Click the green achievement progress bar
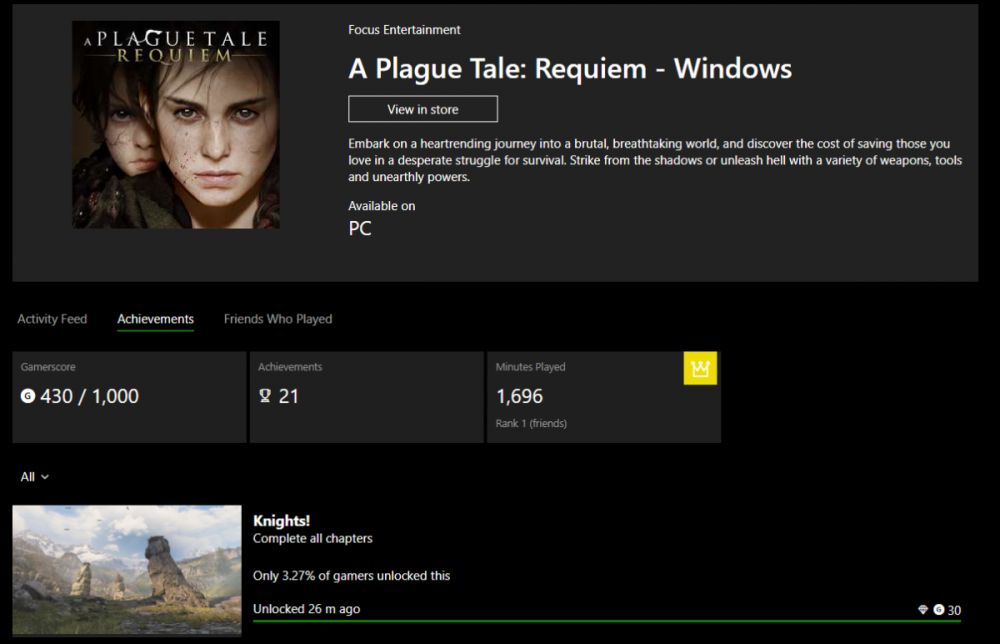The width and height of the screenshot is (1000, 644). pyautogui.click(x=607, y=620)
